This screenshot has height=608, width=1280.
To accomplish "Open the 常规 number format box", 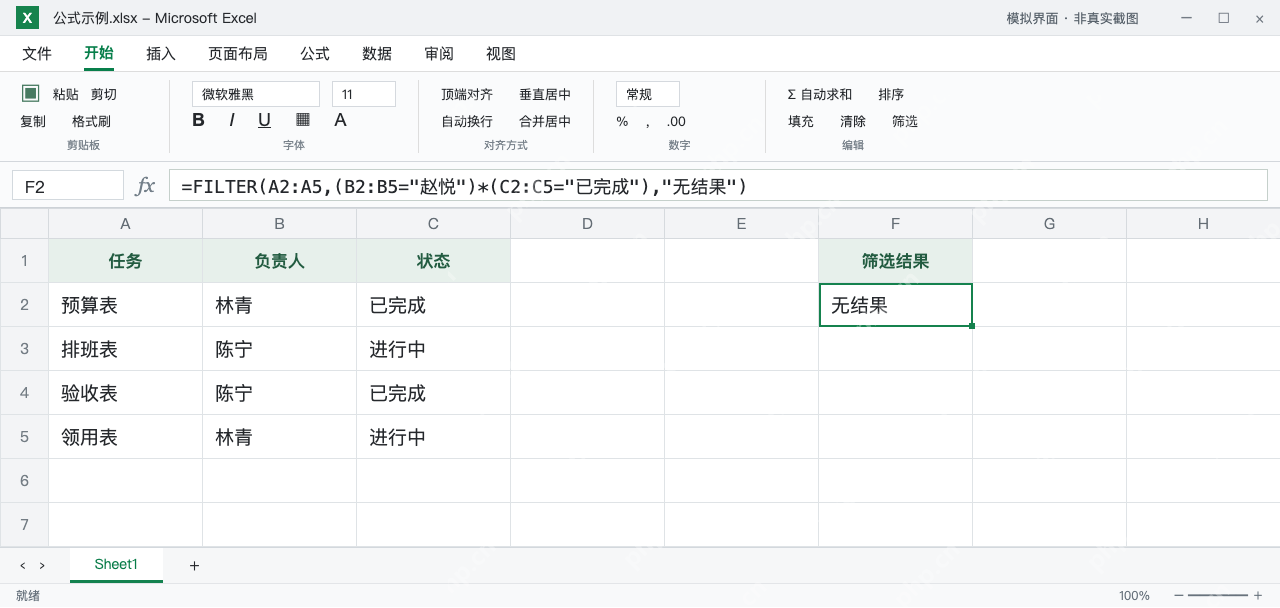I will point(648,94).
